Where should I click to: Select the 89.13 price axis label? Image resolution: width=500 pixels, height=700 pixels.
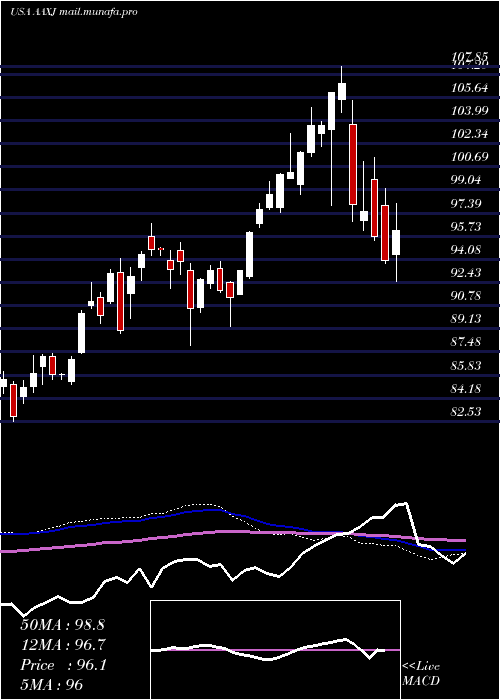(466, 319)
